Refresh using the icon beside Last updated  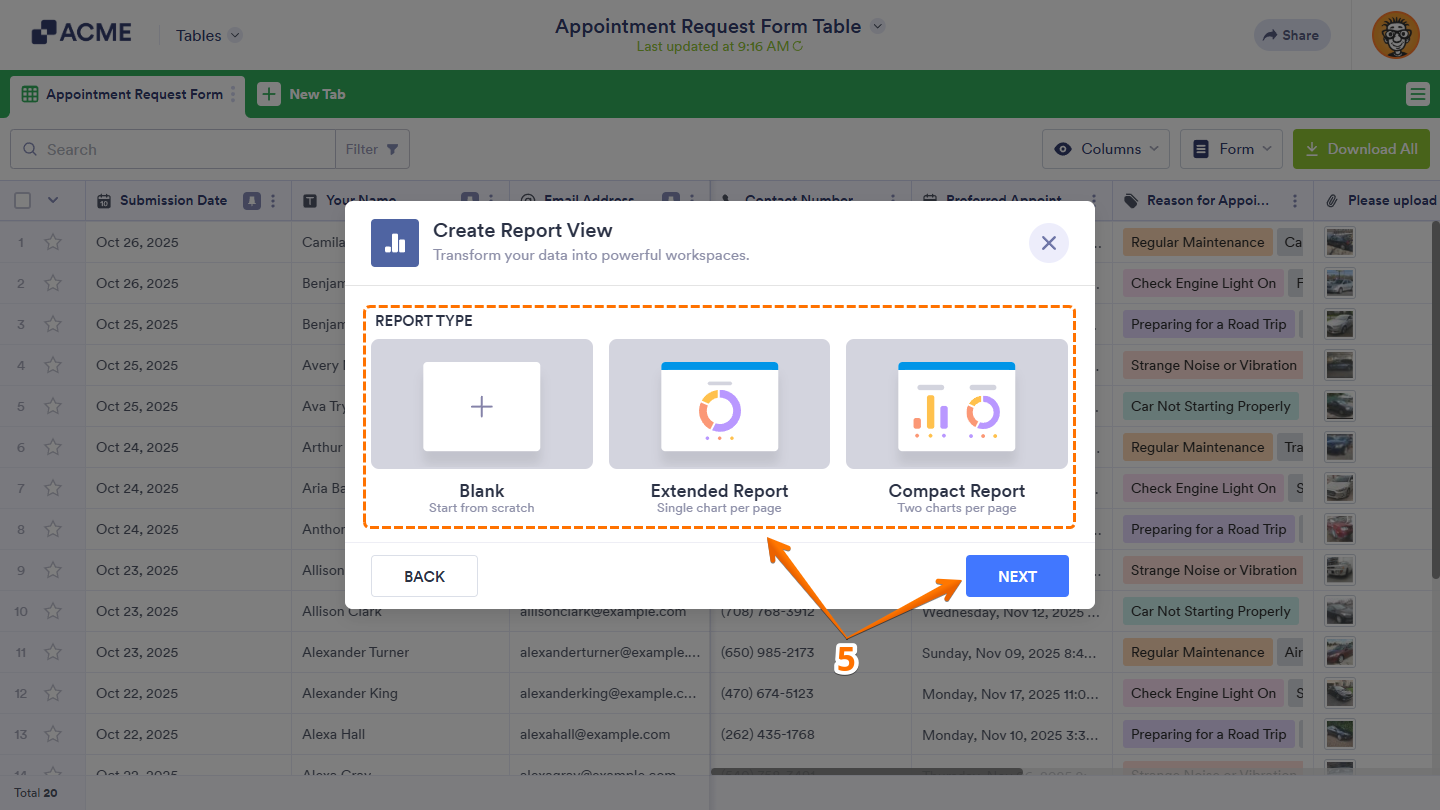(798, 46)
